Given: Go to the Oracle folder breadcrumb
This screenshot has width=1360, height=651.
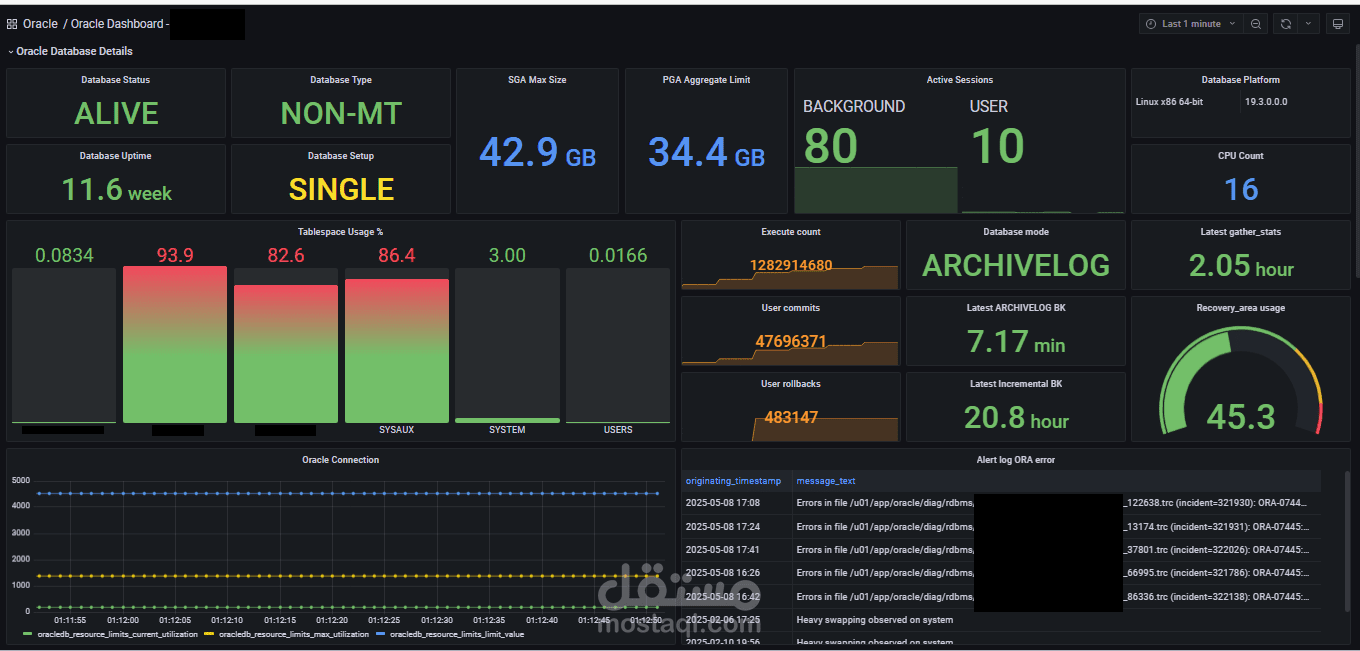Looking at the screenshot, I should click(40, 24).
